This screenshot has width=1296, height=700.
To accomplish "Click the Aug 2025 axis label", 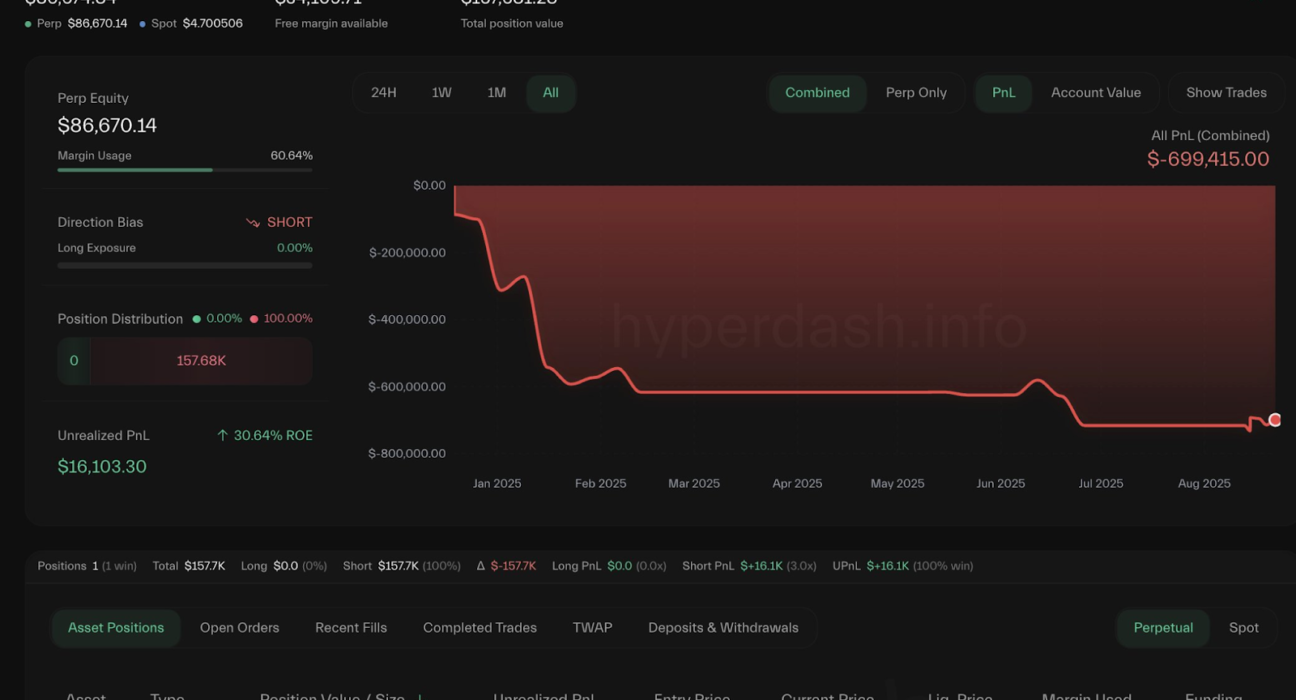I will click(x=1204, y=484).
